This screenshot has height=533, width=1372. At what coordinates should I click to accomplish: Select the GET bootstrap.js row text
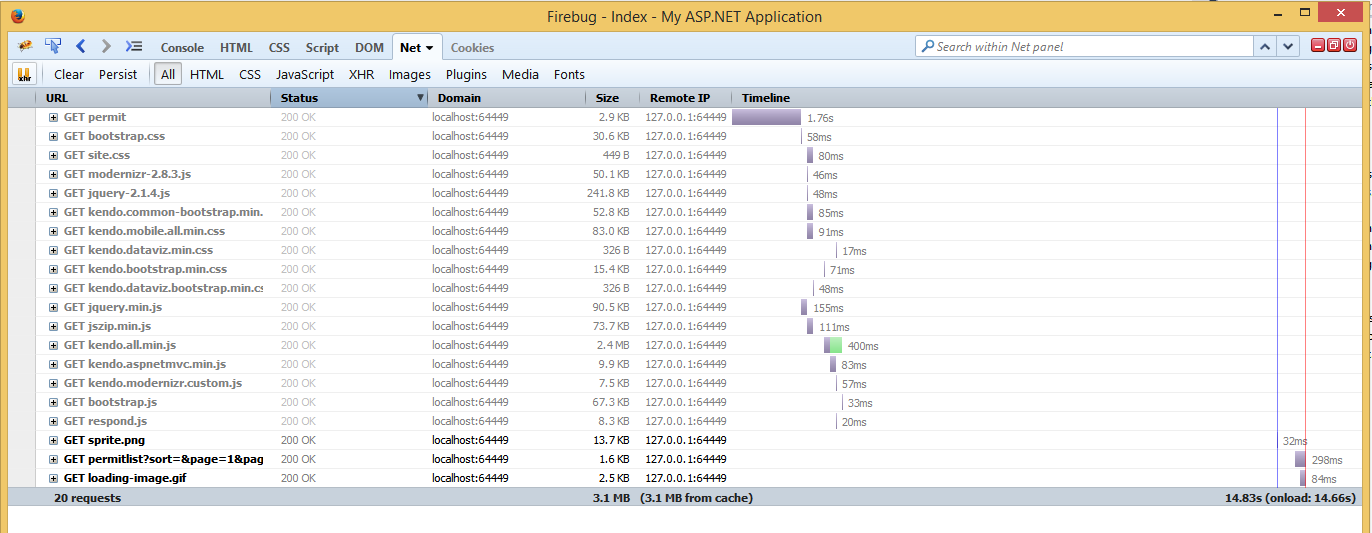(110, 402)
